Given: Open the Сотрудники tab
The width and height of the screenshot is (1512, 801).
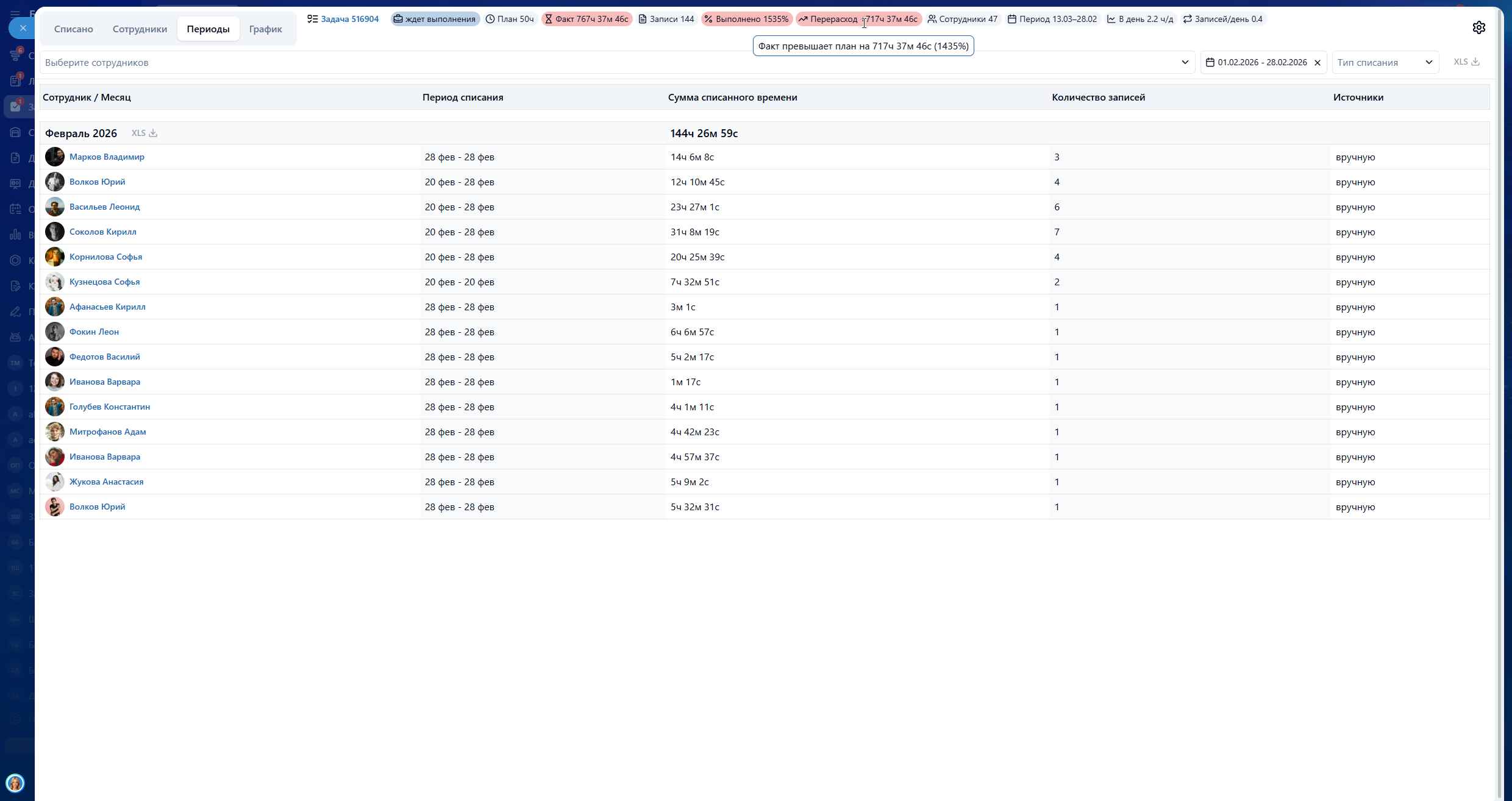Looking at the screenshot, I should 140,29.
